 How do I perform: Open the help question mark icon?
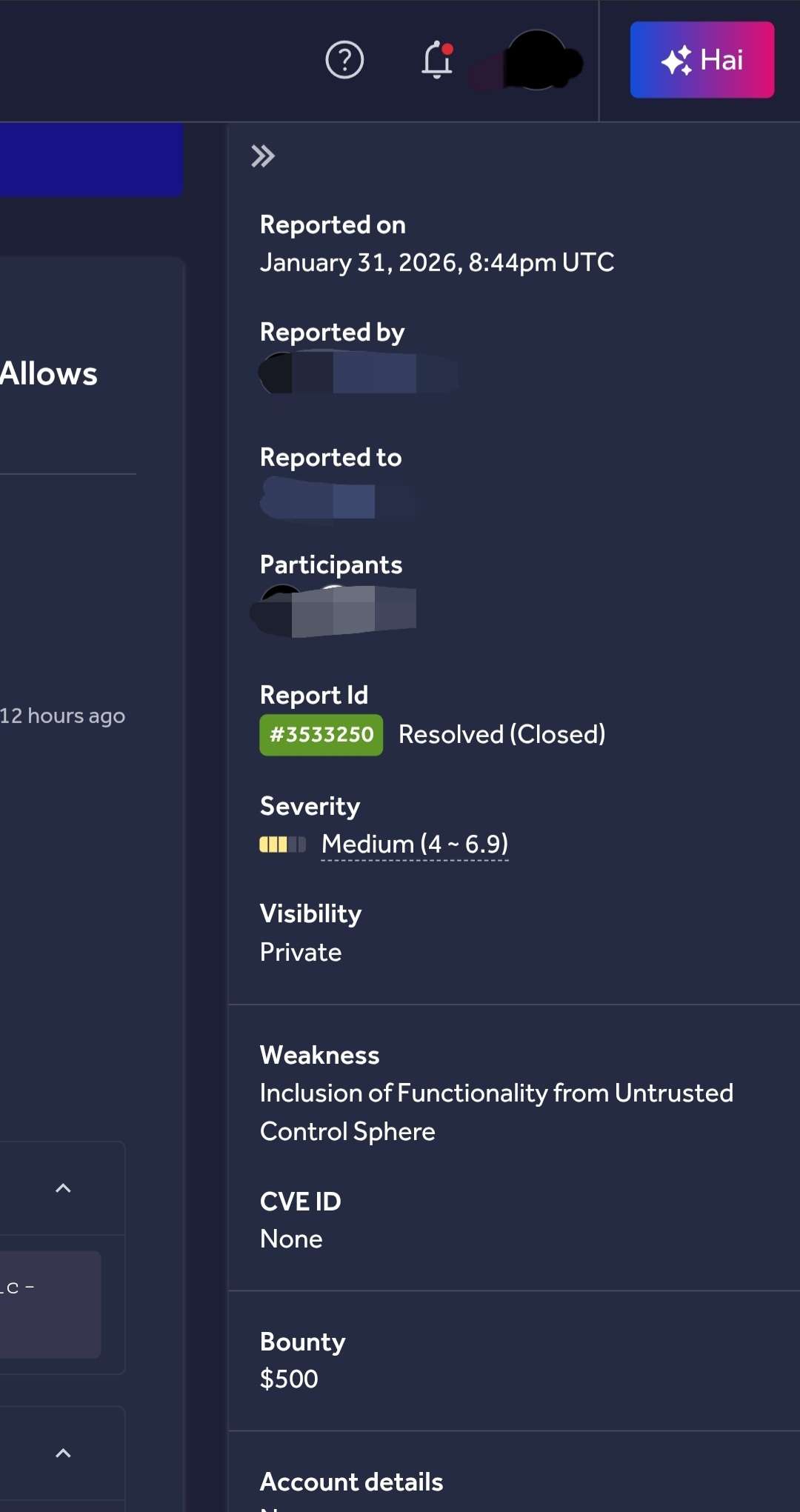click(x=344, y=61)
